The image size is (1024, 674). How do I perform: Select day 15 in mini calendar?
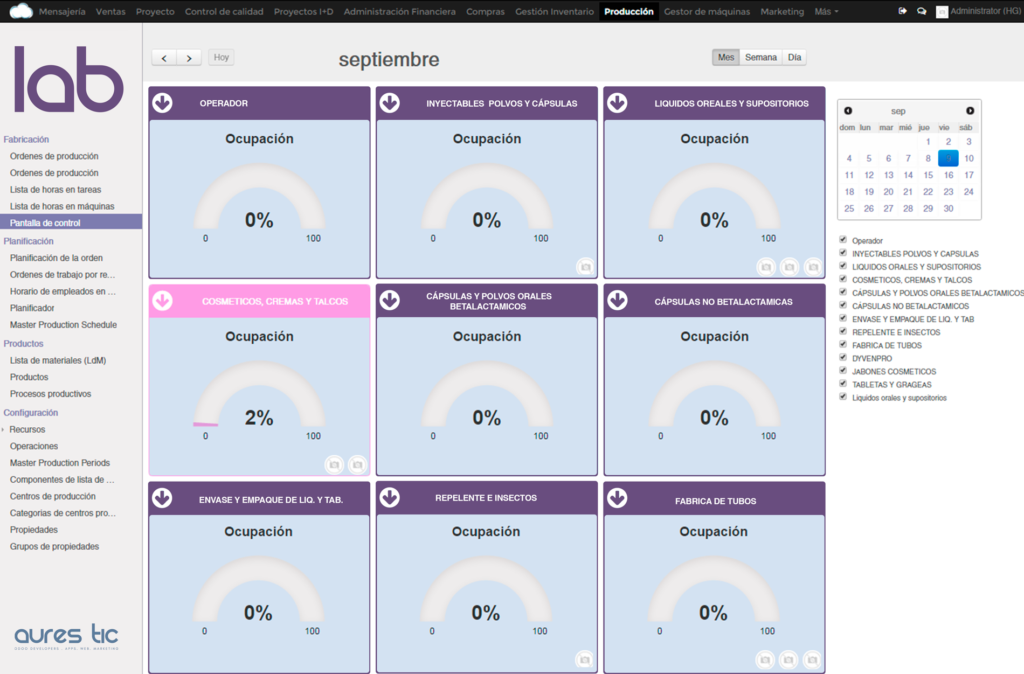pyautogui.click(x=928, y=175)
